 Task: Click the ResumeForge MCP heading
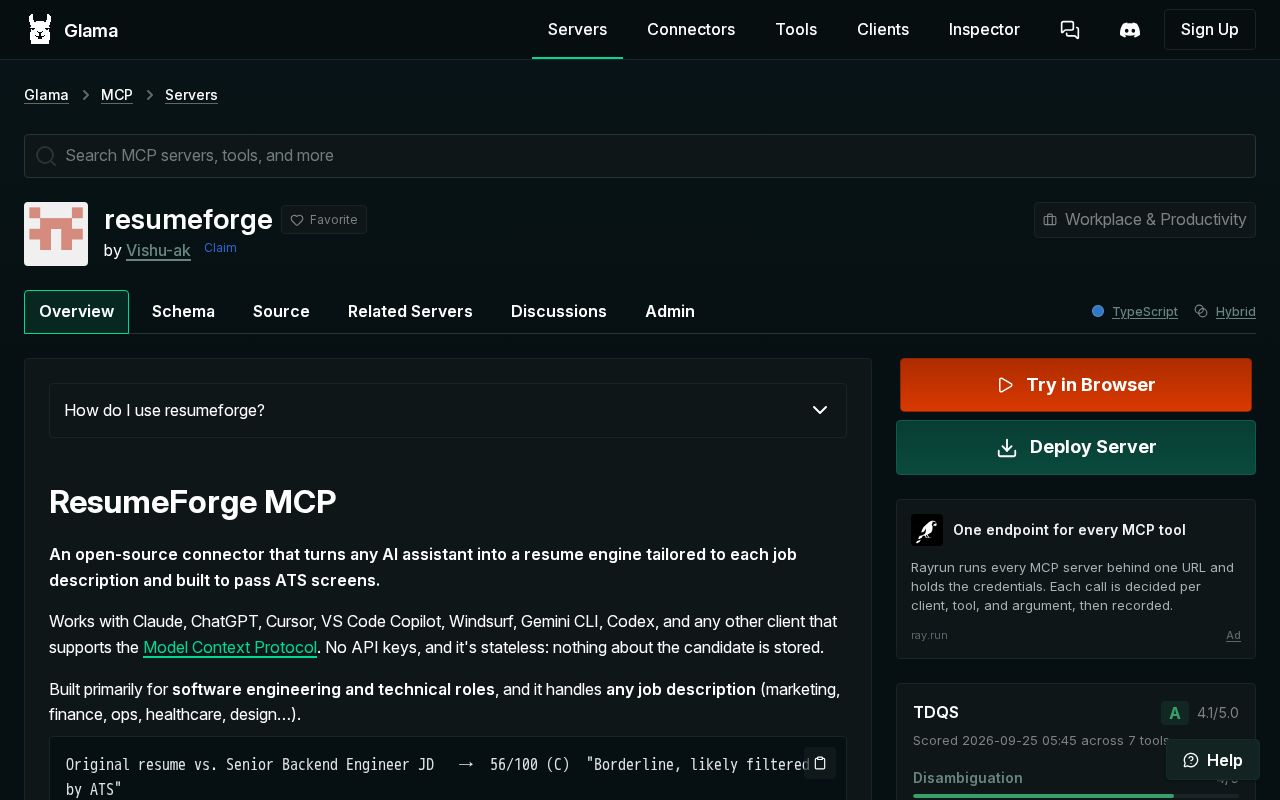tap(193, 502)
